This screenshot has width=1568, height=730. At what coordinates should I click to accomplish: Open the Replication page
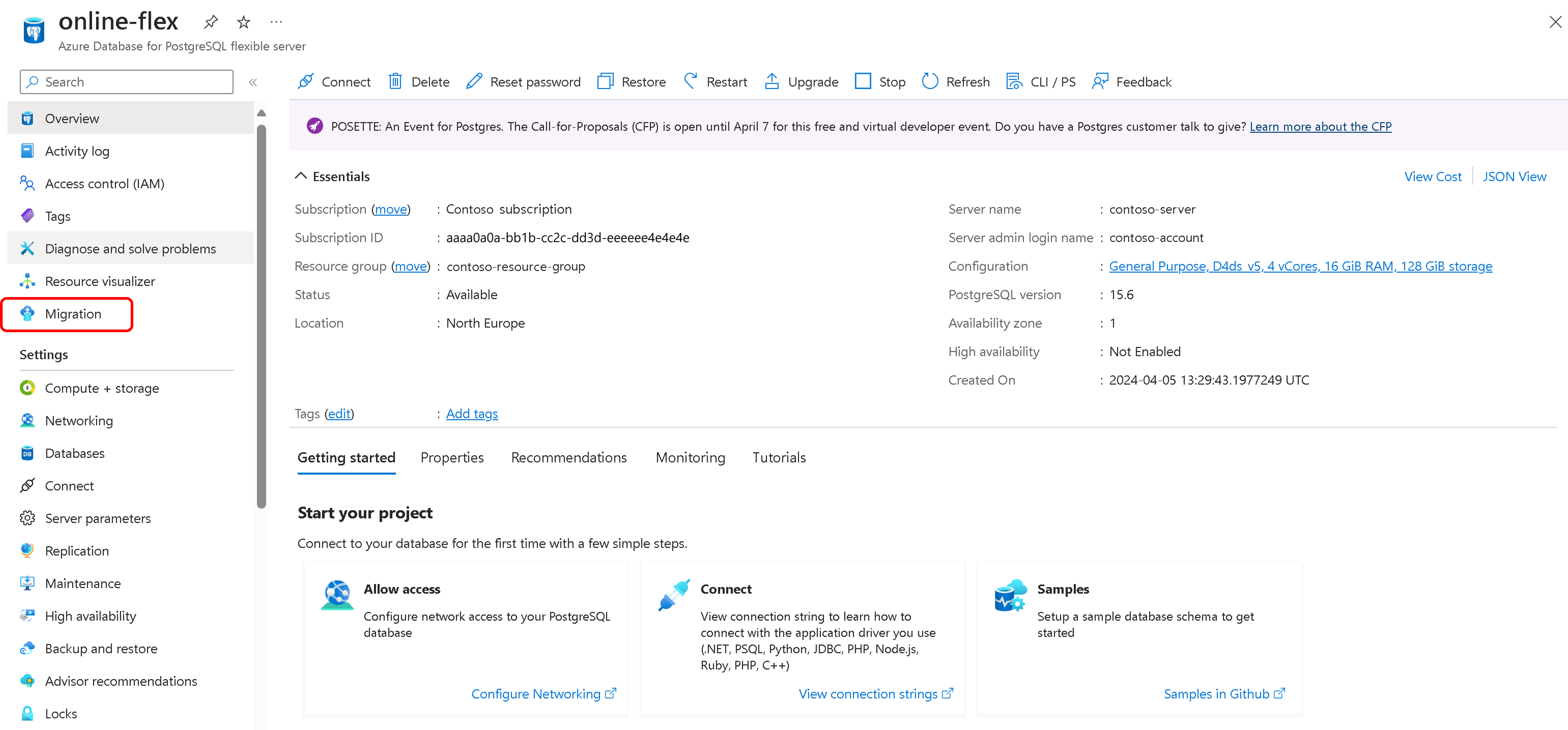pos(131,551)
